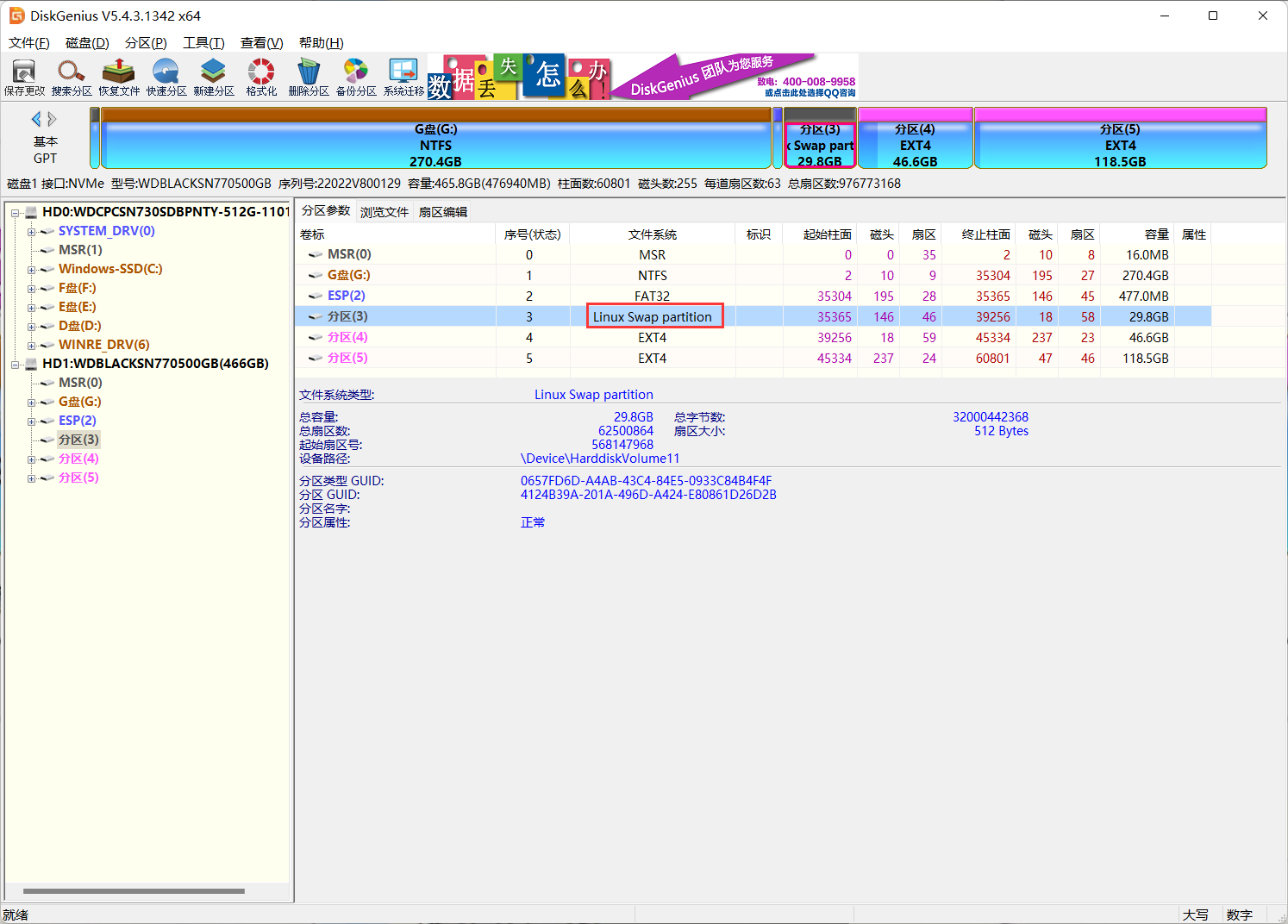This screenshot has height=924, width=1288.
Task: Click the Linux Swap partition file system cell
Action: click(x=653, y=317)
